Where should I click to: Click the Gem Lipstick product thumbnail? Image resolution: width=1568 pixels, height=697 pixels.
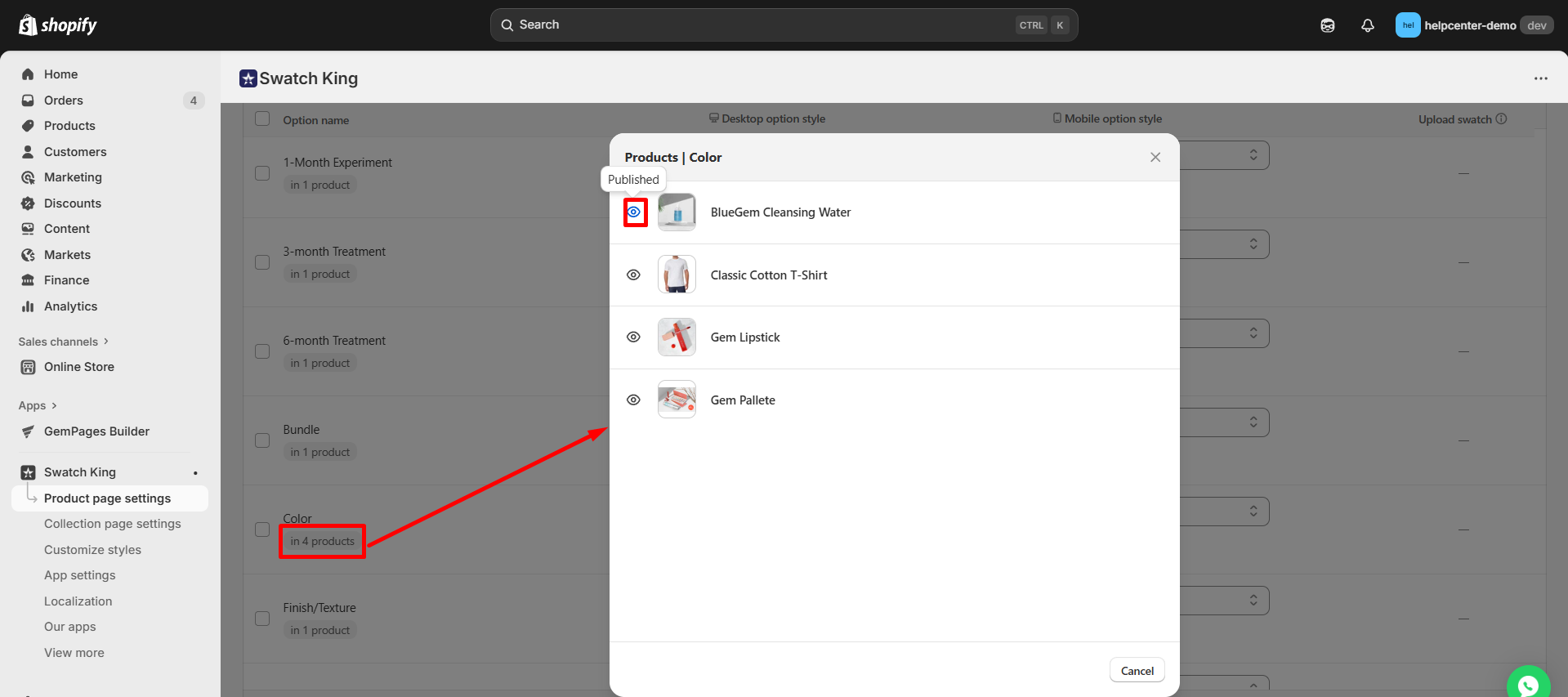(x=677, y=337)
